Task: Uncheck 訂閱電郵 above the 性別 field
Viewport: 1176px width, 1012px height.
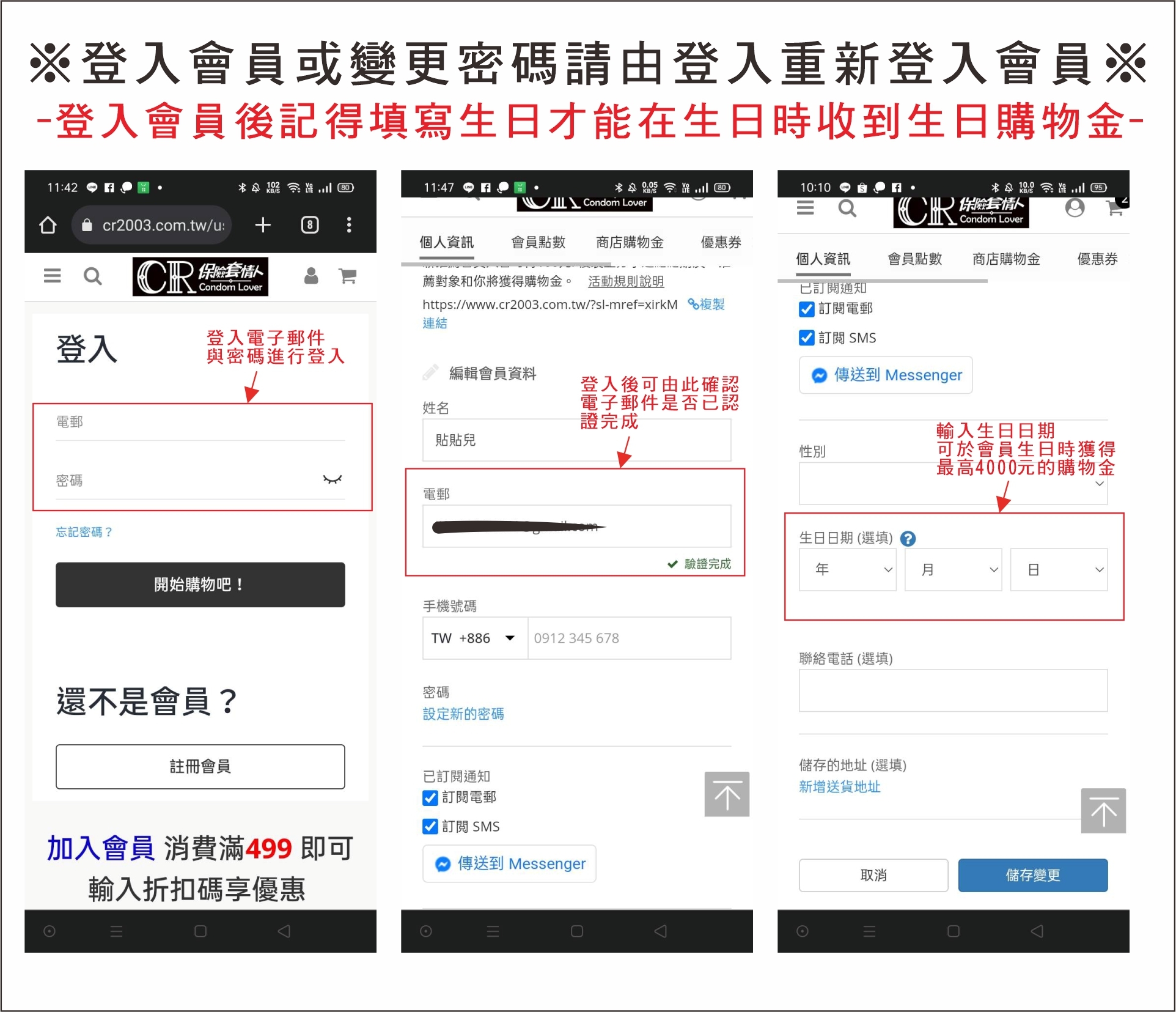Action: pyautogui.click(x=807, y=309)
